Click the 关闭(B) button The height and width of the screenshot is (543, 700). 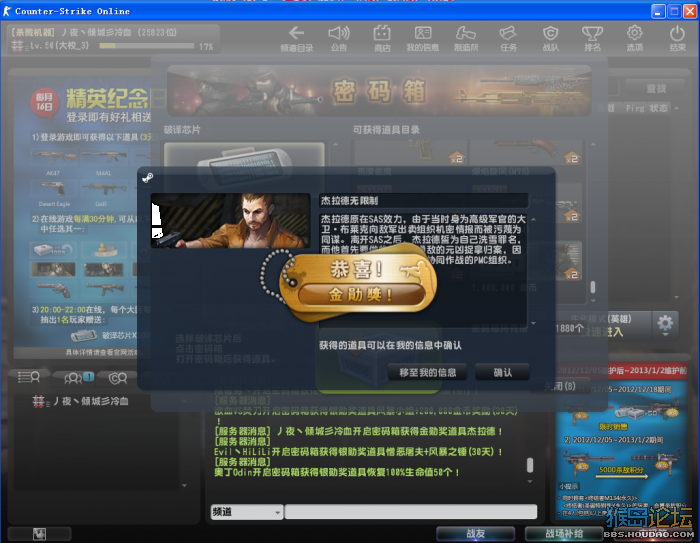point(560,386)
